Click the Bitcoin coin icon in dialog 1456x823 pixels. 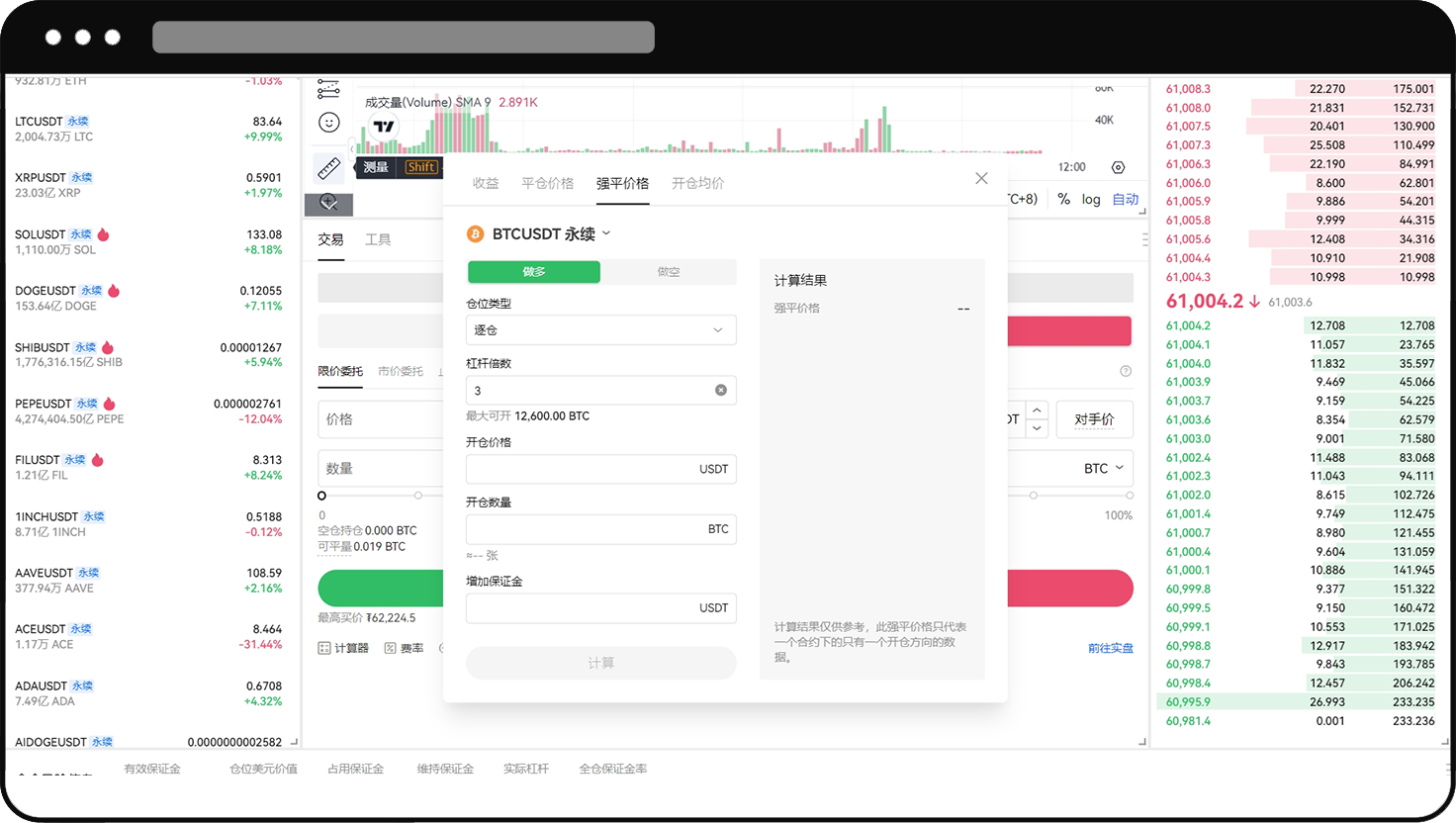click(475, 234)
